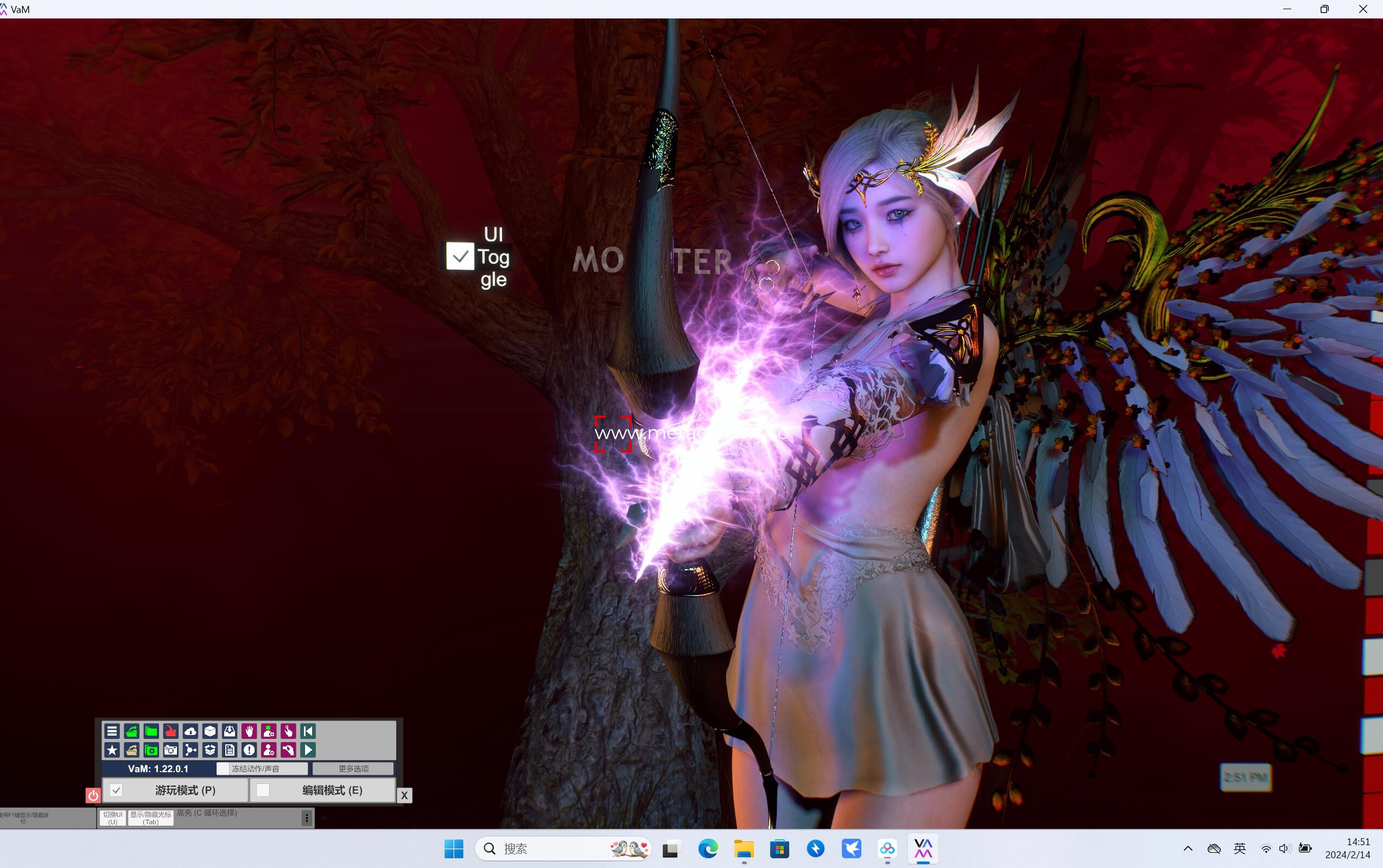Click the exclamation alert icon
This screenshot has height=868, width=1383.
click(x=249, y=750)
